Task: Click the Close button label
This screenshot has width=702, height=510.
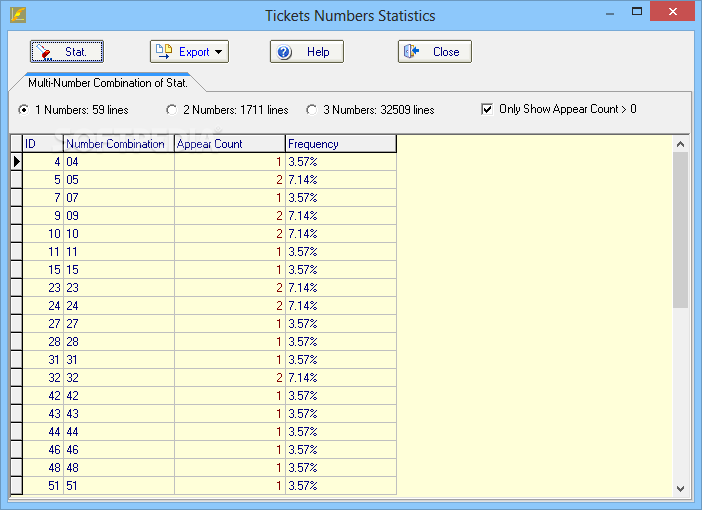Action: (x=446, y=52)
